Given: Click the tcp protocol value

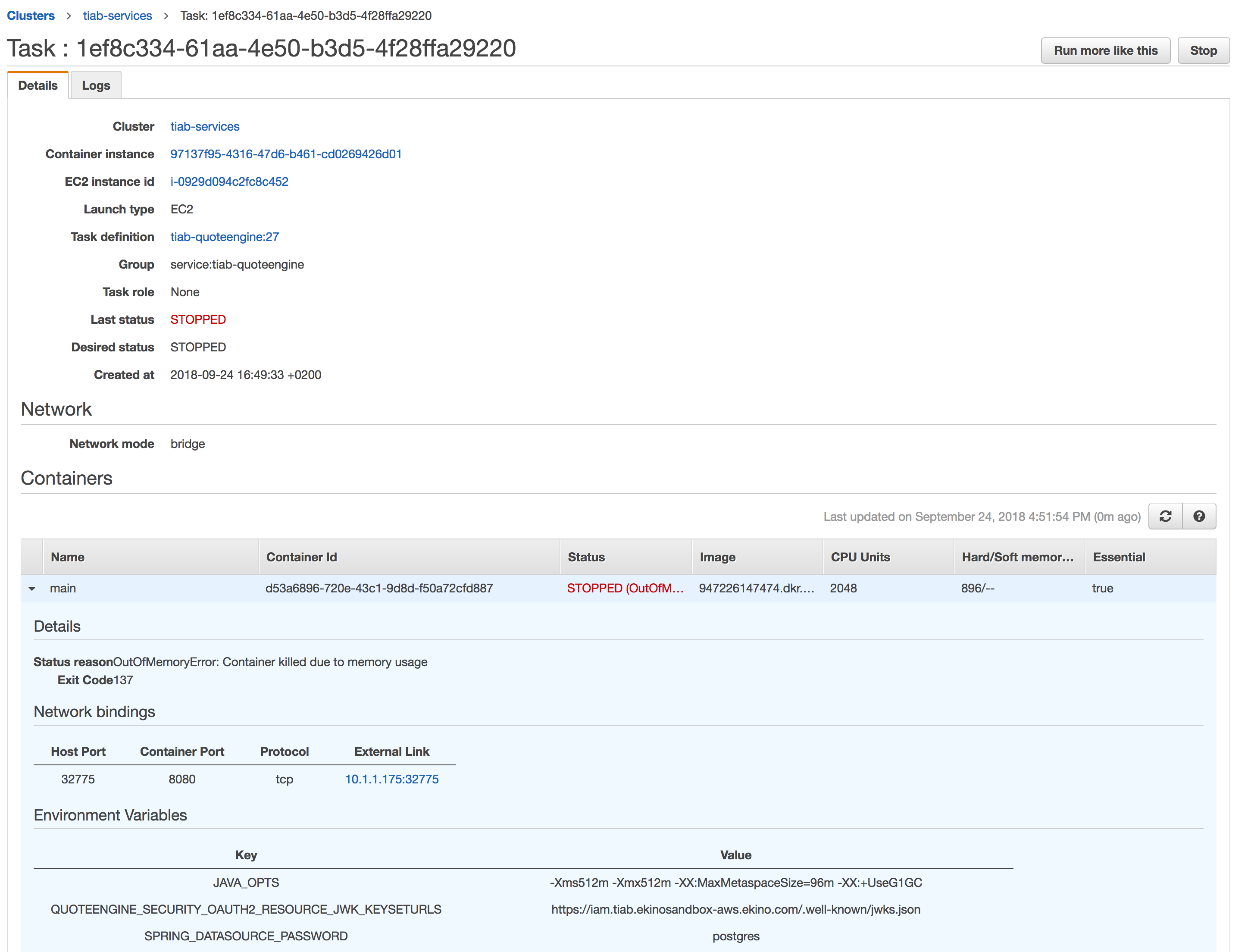Looking at the screenshot, I should [285, 779].
